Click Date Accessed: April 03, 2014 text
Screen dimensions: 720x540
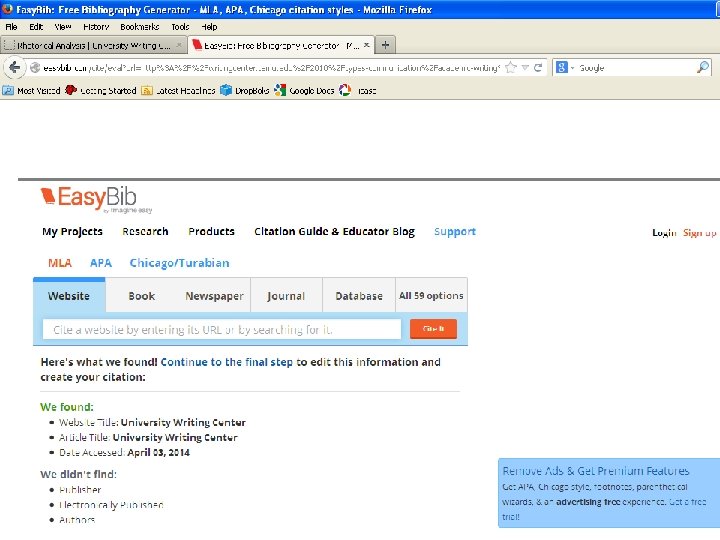coord(124,452)
